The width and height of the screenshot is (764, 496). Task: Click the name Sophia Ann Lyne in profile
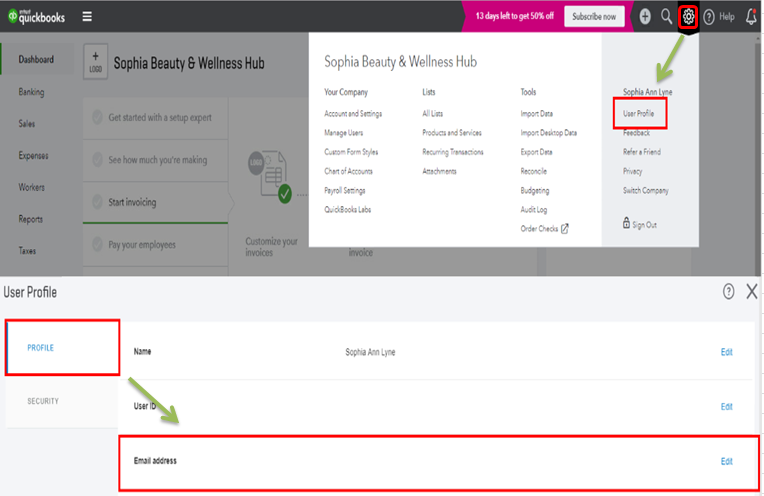pyautogui.click(x=370, y=352)
